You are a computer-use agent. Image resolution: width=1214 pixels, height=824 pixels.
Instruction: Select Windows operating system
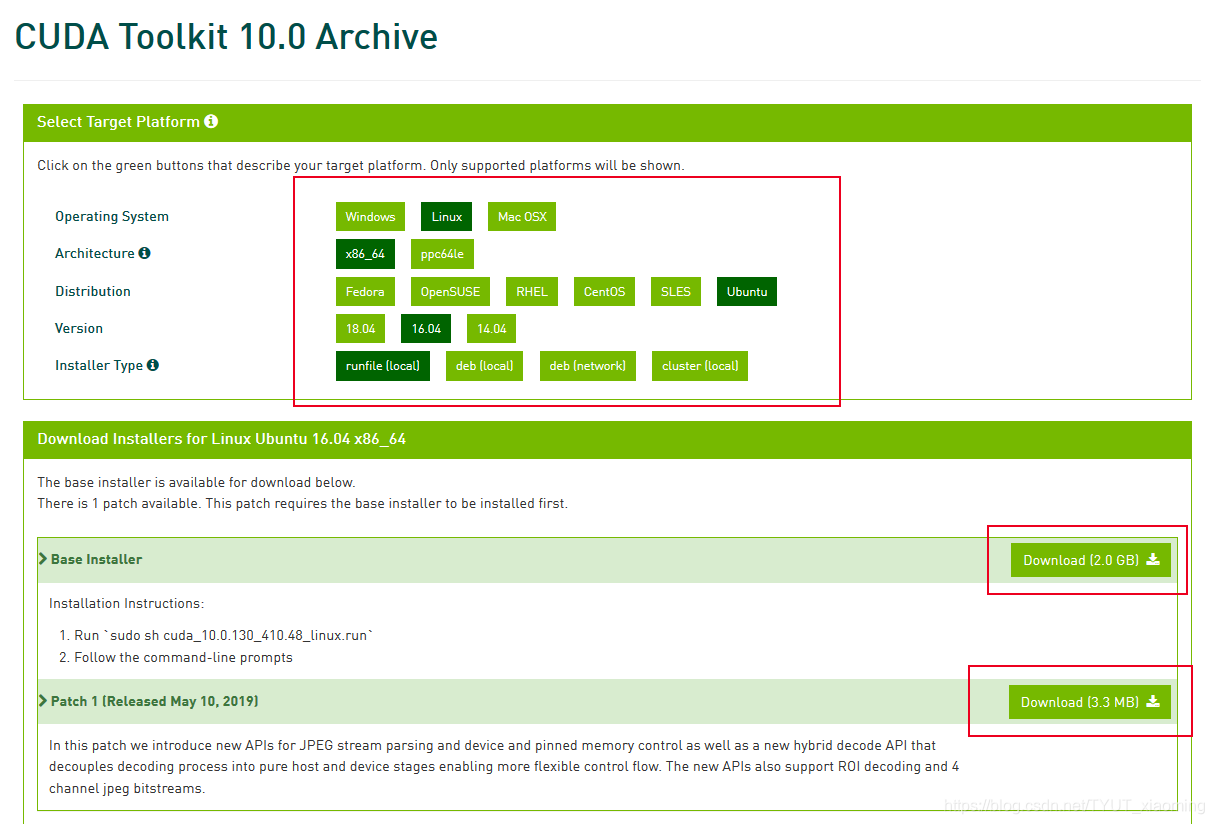370,217
